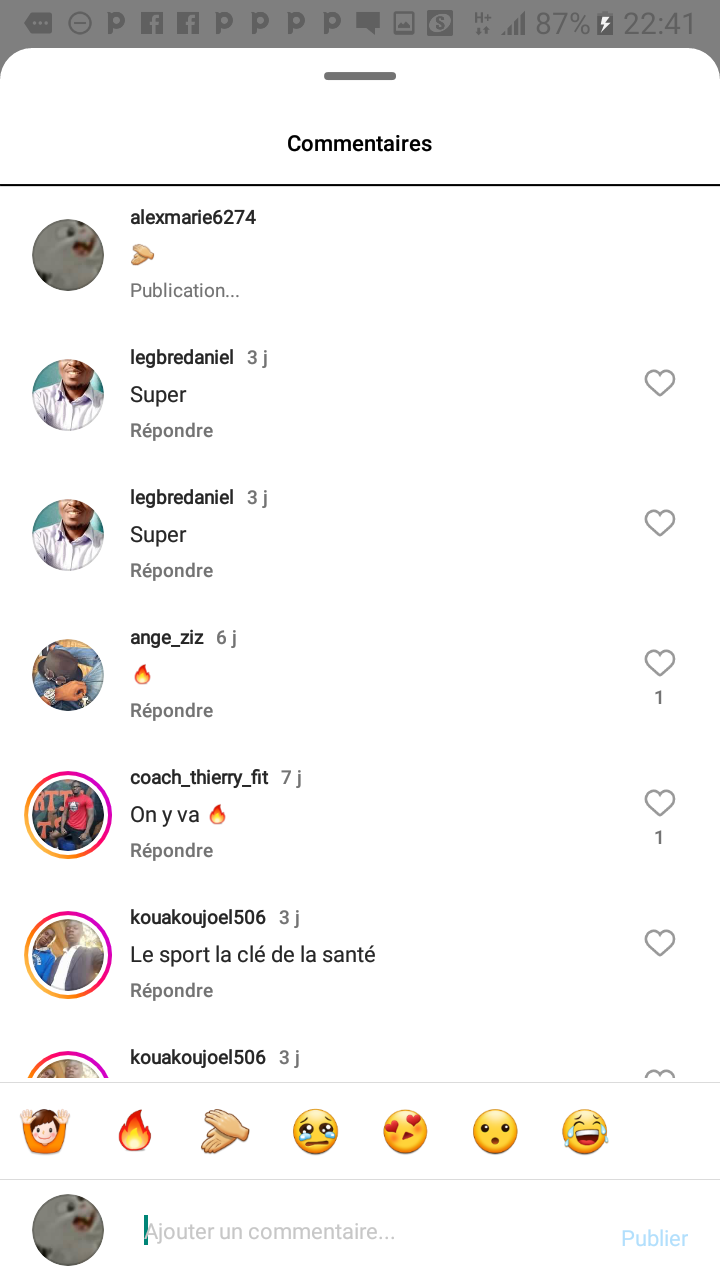Choose the heart-eyes emoji reaction
Screen dimensions: 720x1280
[406, 1132]
